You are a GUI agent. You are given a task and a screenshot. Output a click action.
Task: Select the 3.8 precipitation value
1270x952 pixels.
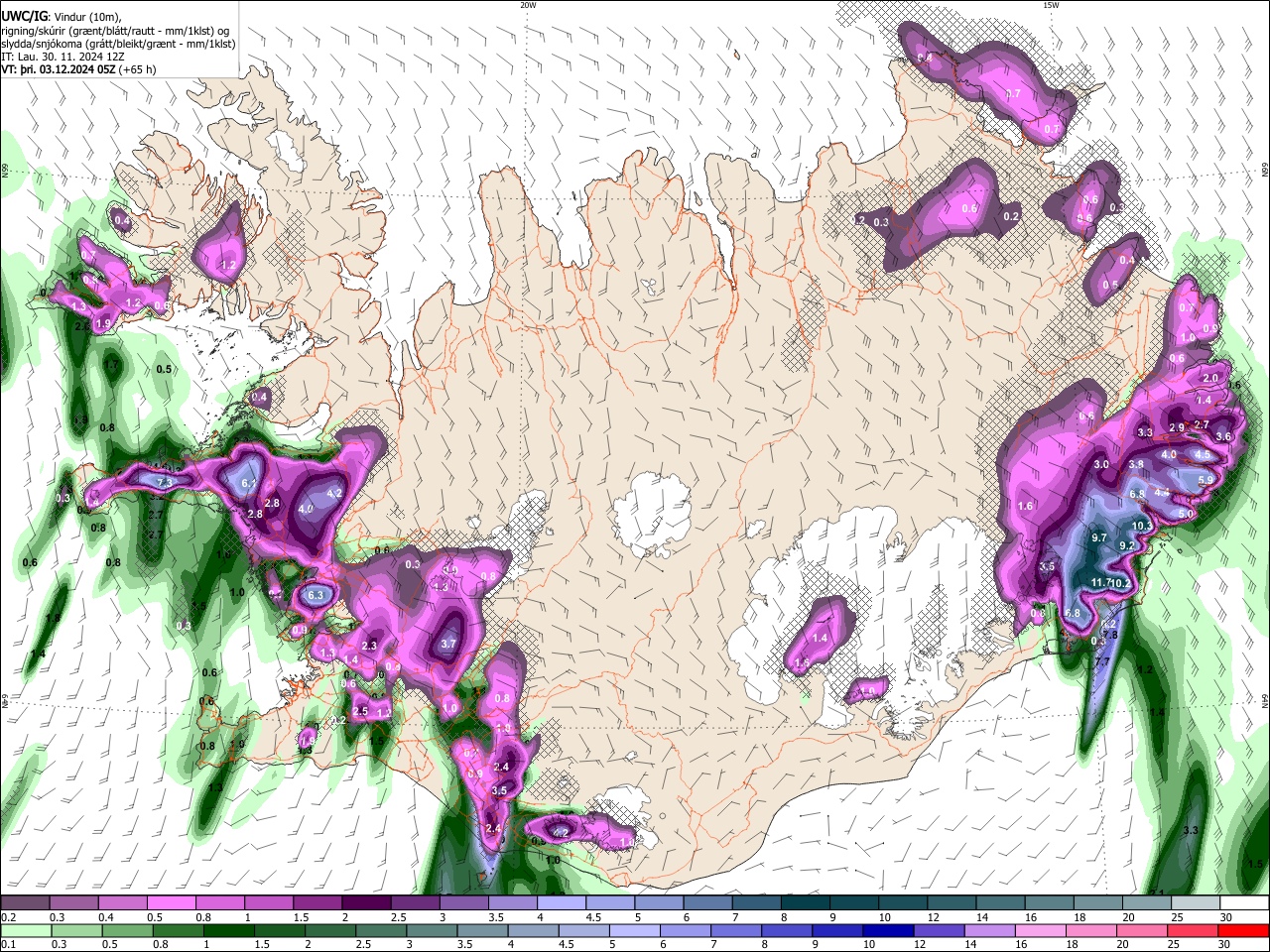pyautogui.click(x=1136, y=464)
